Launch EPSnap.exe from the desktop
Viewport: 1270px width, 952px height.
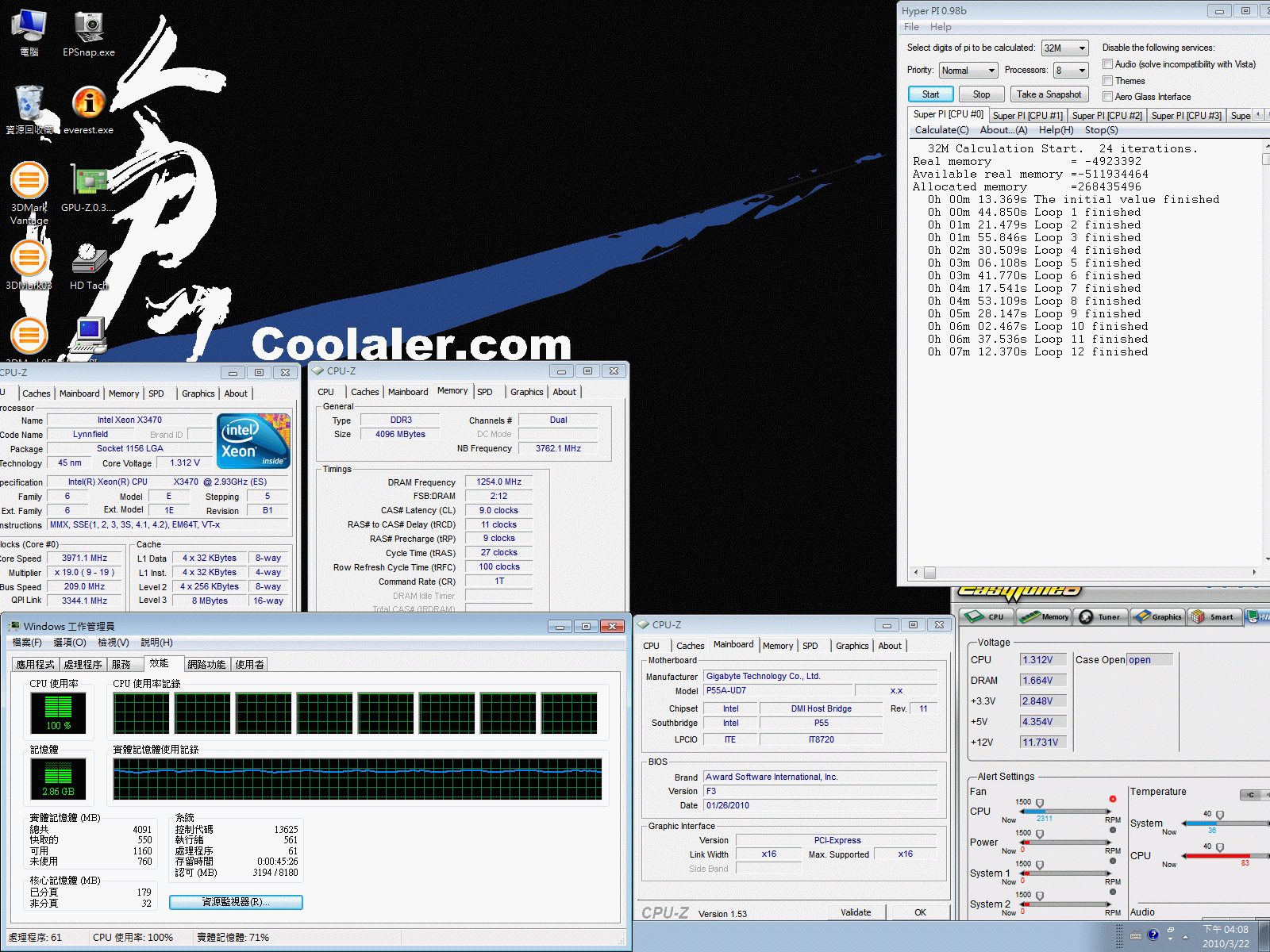click(89, 33)
